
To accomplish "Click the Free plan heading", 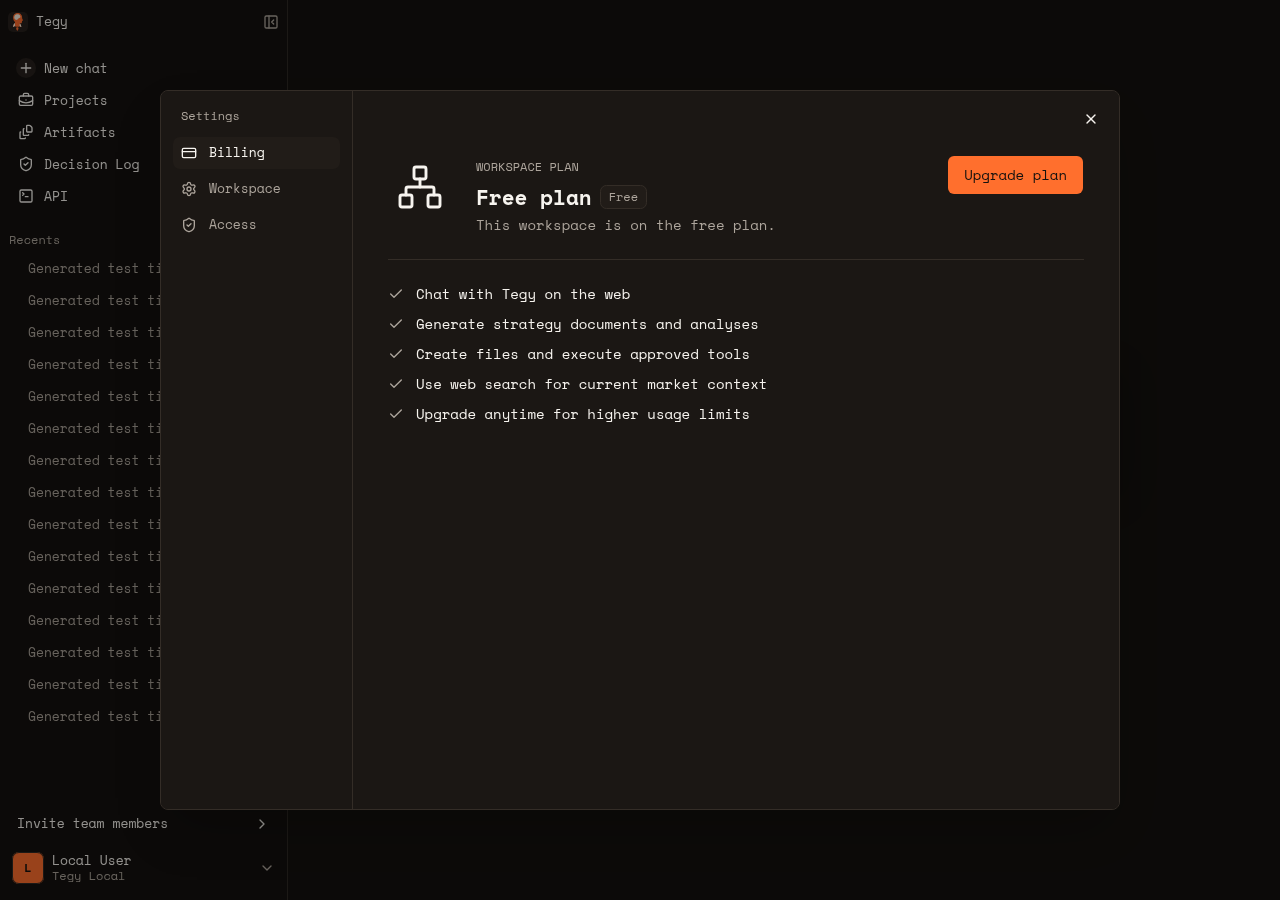I will pyautogui.click(x=534, y=198).
